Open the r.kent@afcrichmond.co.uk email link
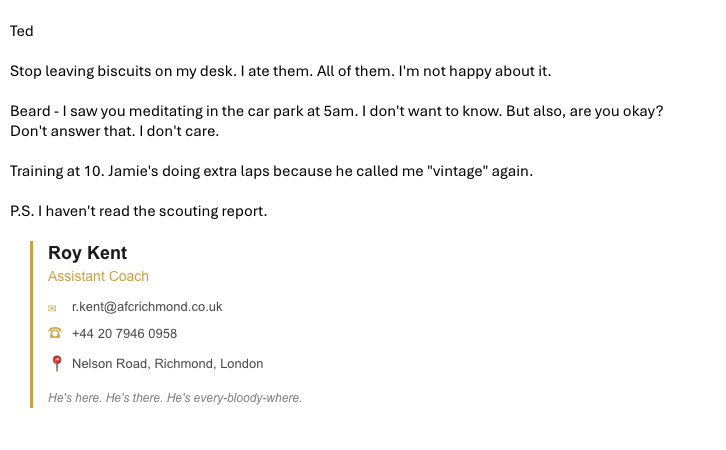This screenshot has height=450, width=726. pyautogui.click(x=147, y=307)
